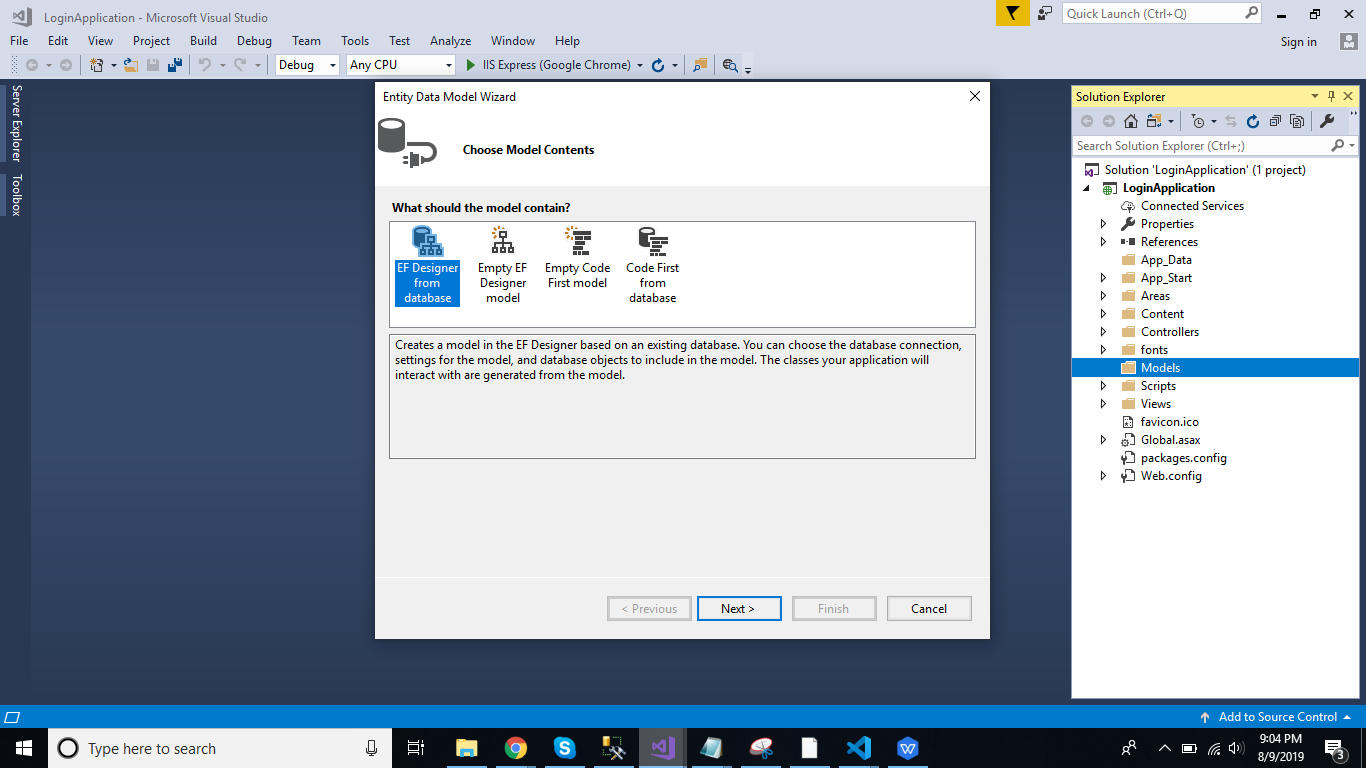Expand the Properties node
The height and width of the screenshot is (768, 1366).
coord(1104,224)
